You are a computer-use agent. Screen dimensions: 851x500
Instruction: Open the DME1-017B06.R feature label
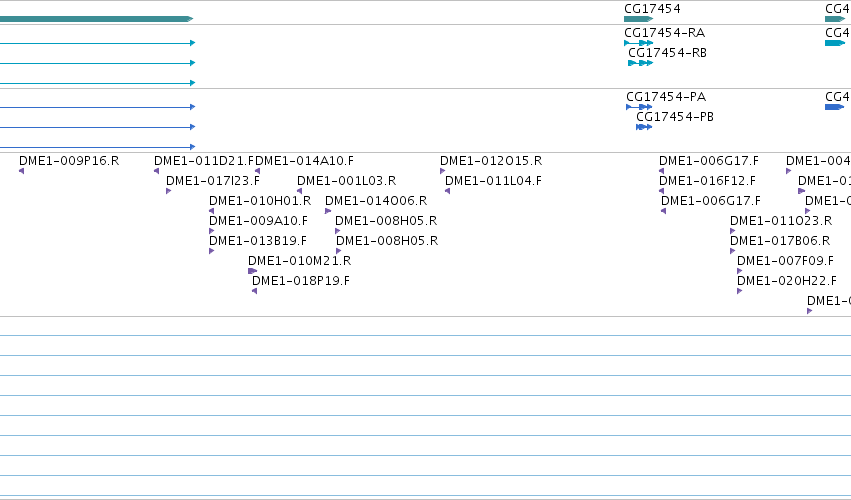[780, 241]
